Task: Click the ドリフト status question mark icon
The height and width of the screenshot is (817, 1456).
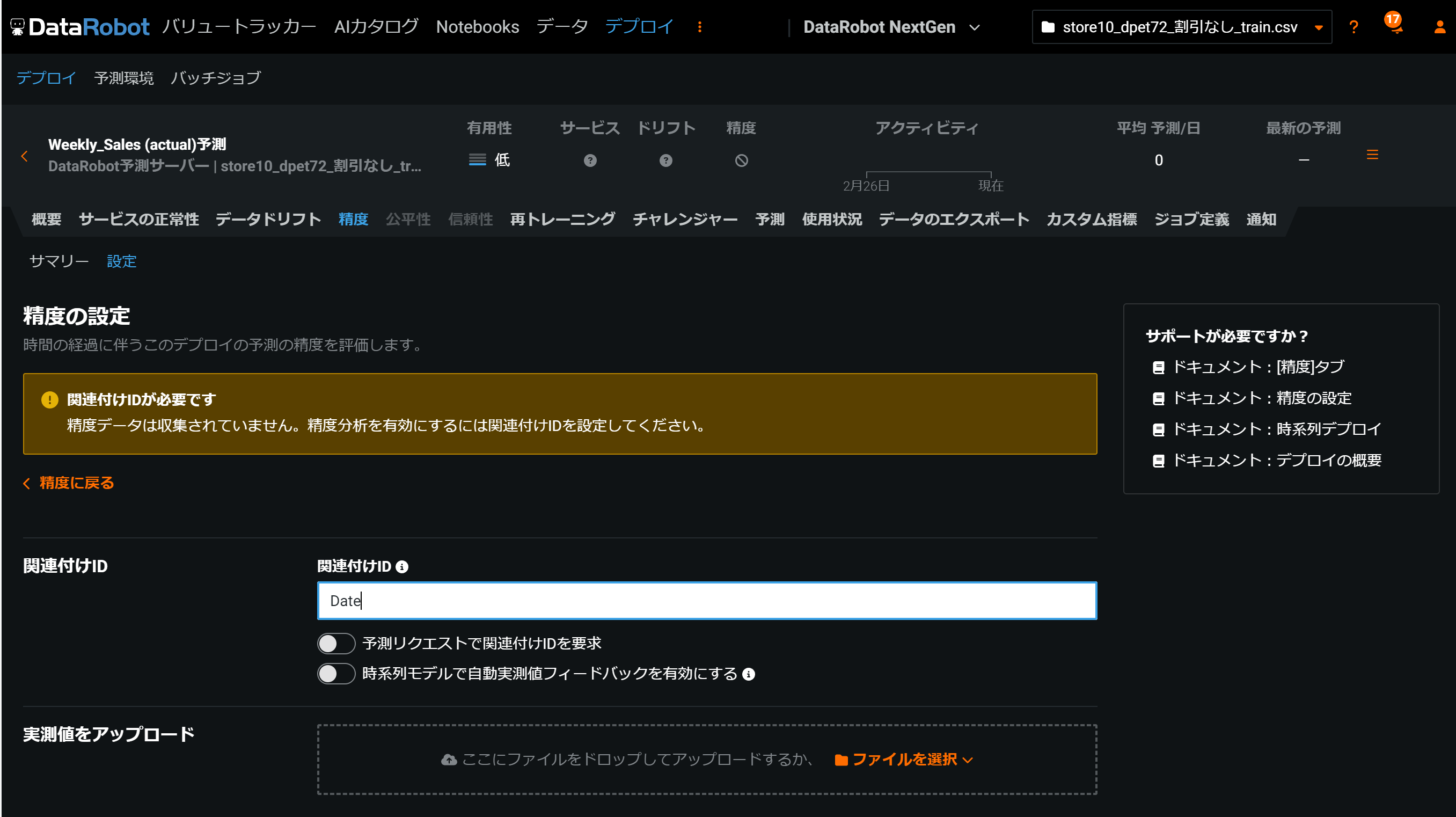Action: (665, 161)
